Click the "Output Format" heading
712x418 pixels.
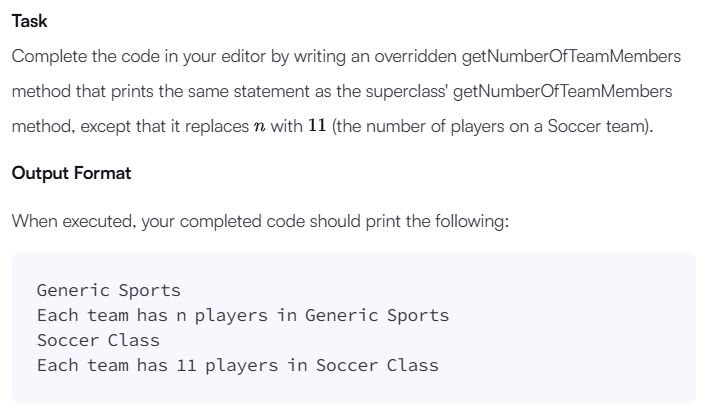[x=71, y=173]
